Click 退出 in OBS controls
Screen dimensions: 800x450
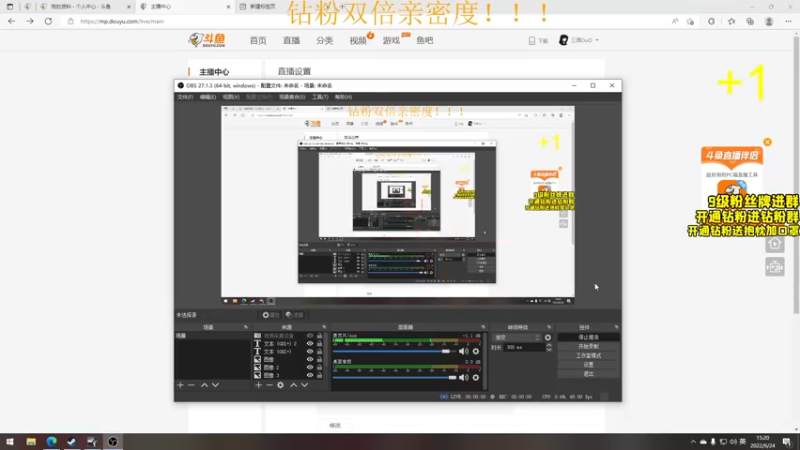[x=588, y=374]
